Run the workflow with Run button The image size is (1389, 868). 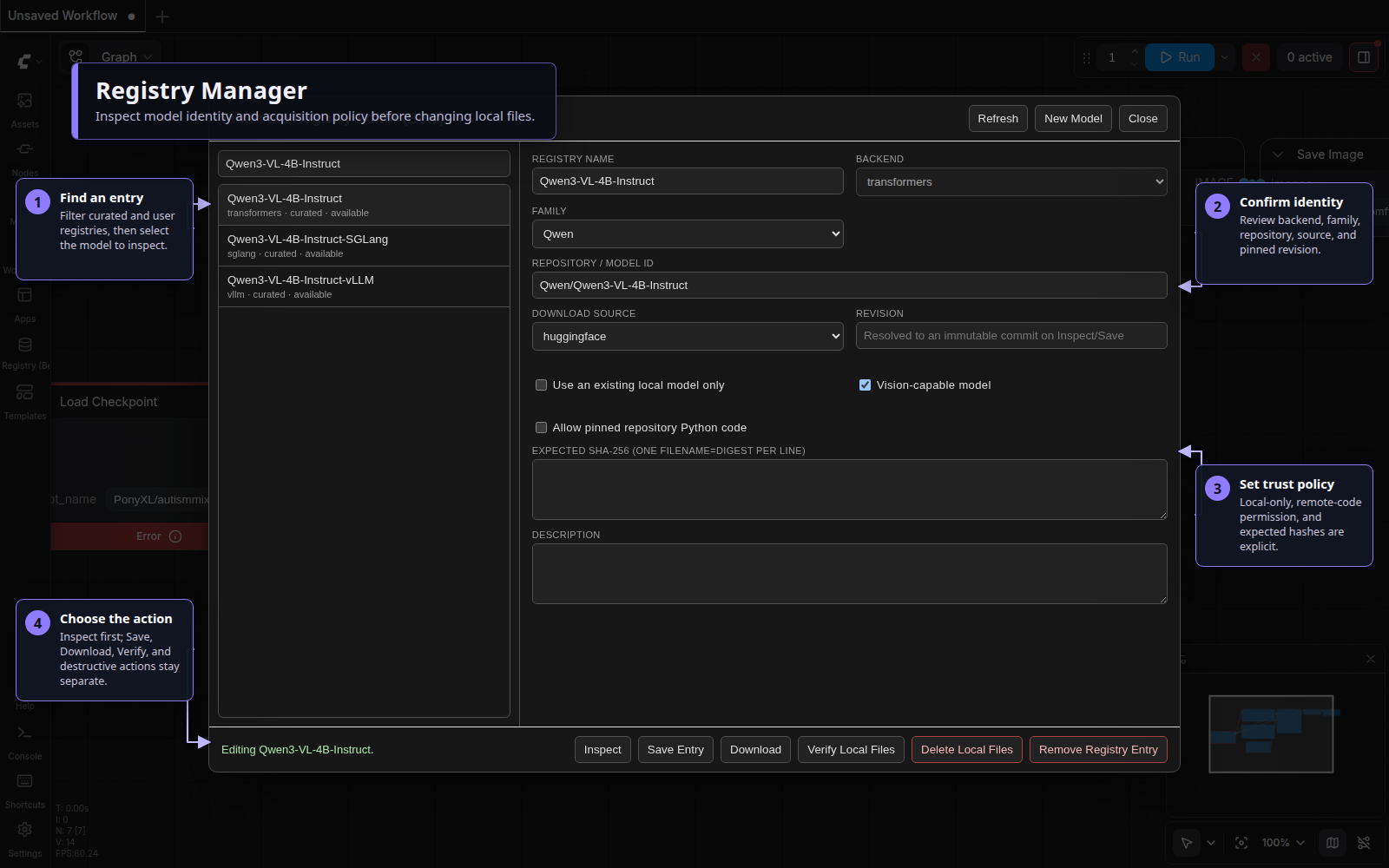pos(1180,57)
